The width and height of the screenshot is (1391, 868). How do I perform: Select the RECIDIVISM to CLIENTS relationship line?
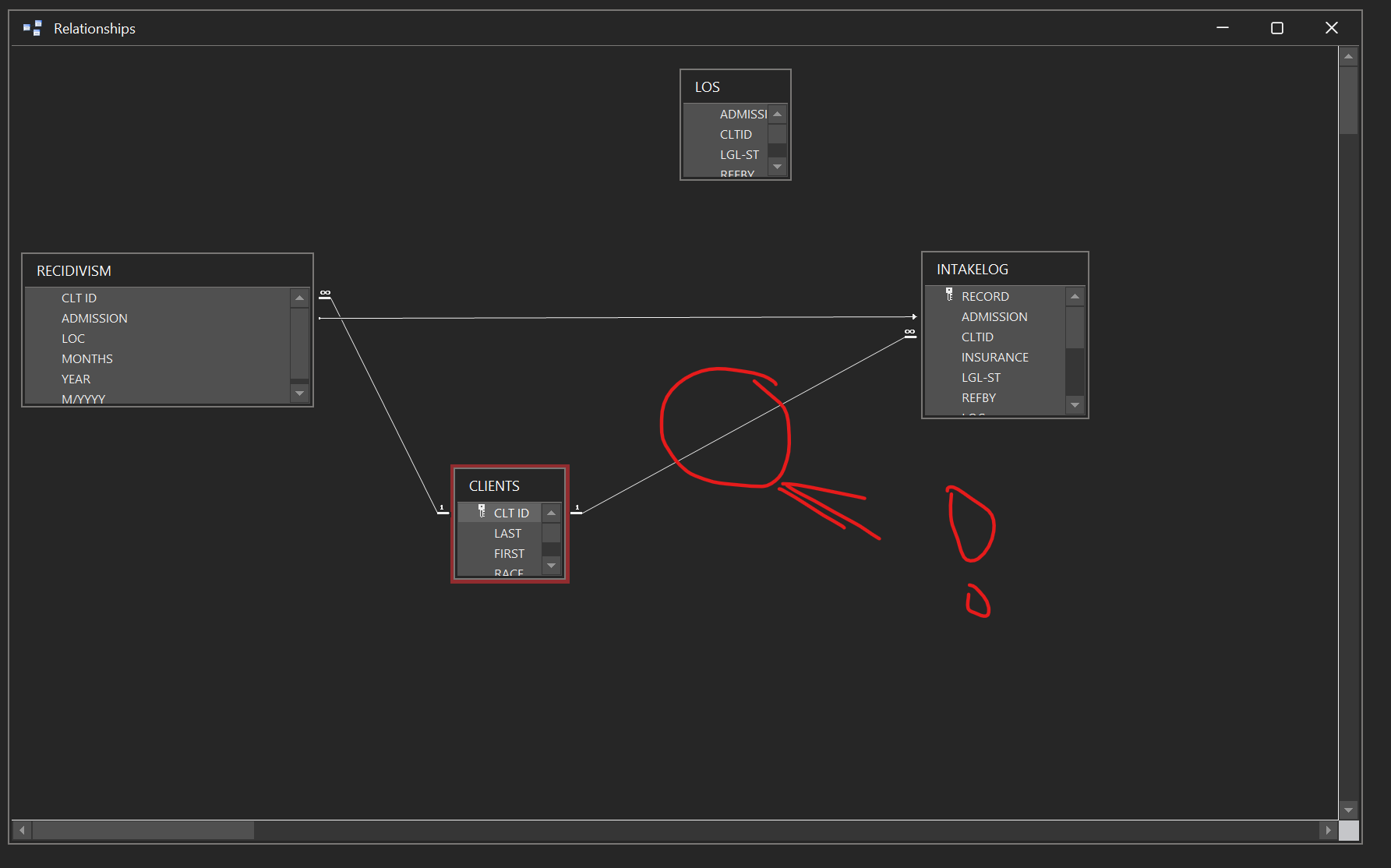coord(384,405)
